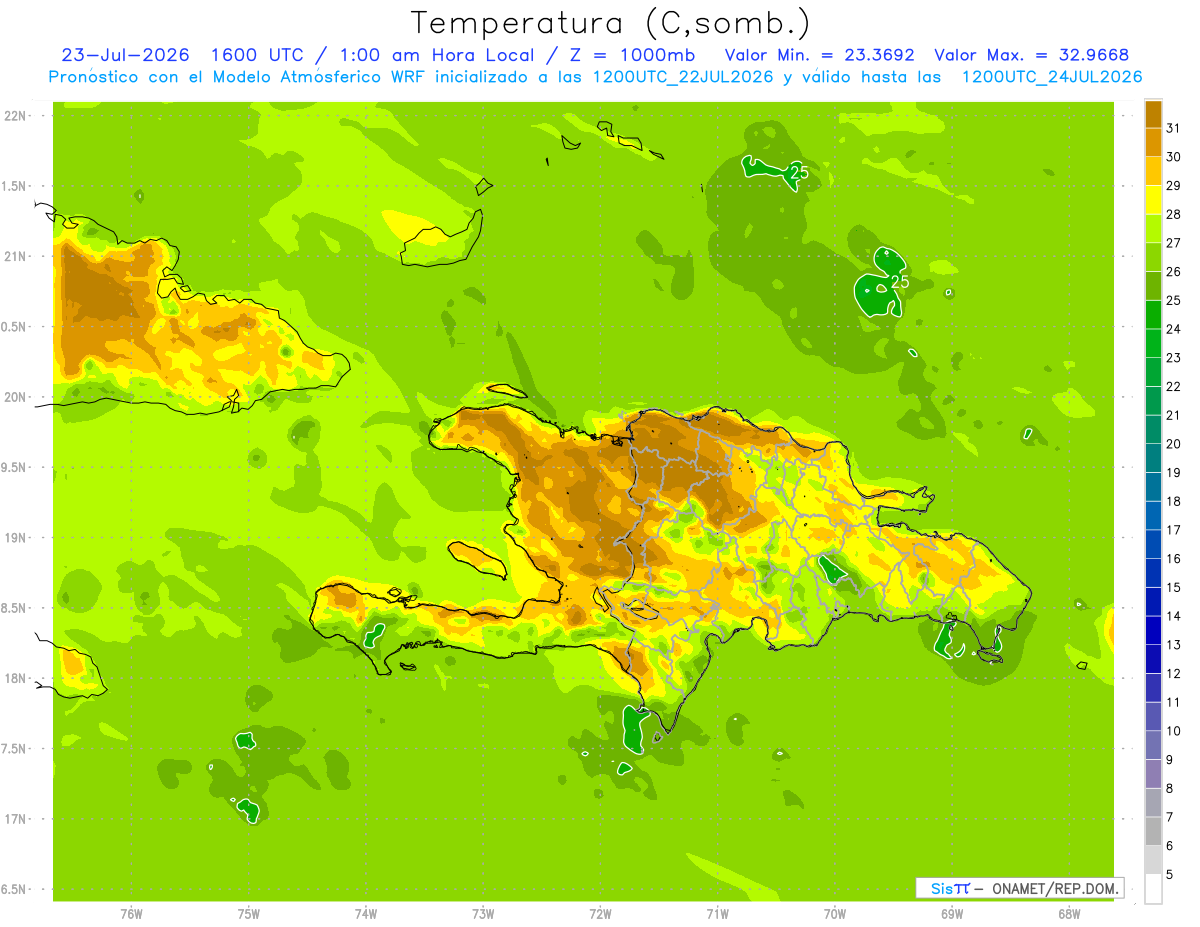The image size is (1200, 927).
Task: Click the legend value "23"
Action: (x=1173, y=358)
